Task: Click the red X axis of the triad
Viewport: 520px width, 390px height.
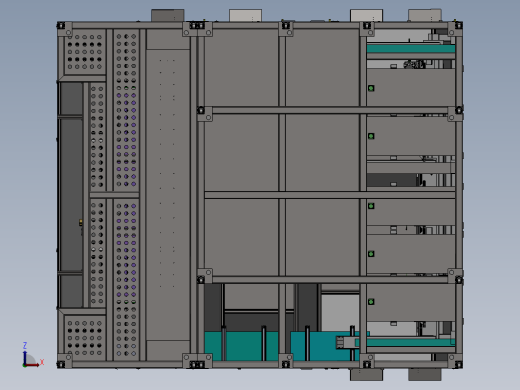Action: click(x=33, y=365)
